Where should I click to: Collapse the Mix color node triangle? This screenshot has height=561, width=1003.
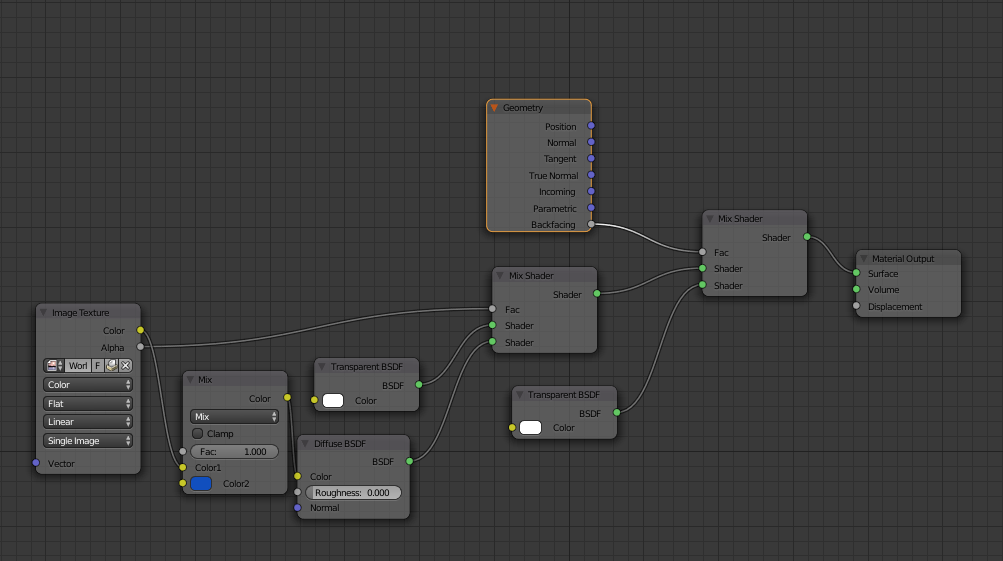[x=190, y=380]
